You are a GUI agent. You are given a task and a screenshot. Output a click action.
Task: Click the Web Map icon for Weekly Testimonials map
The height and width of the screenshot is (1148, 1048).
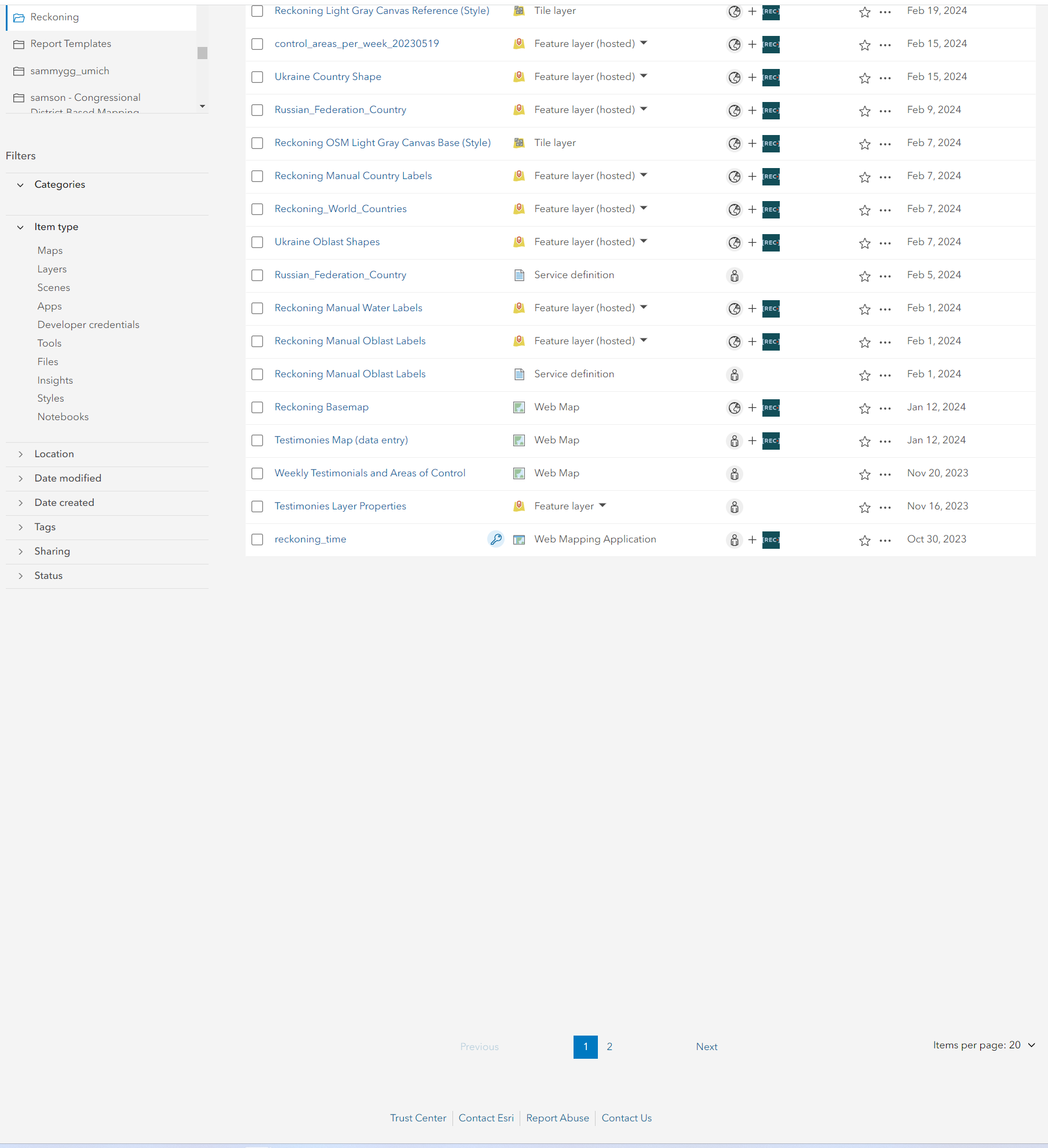(518, 473)
